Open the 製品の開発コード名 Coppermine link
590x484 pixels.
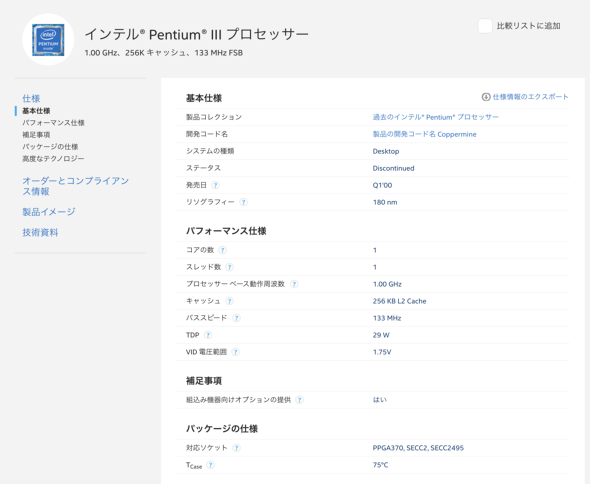[x=424, y=134]
